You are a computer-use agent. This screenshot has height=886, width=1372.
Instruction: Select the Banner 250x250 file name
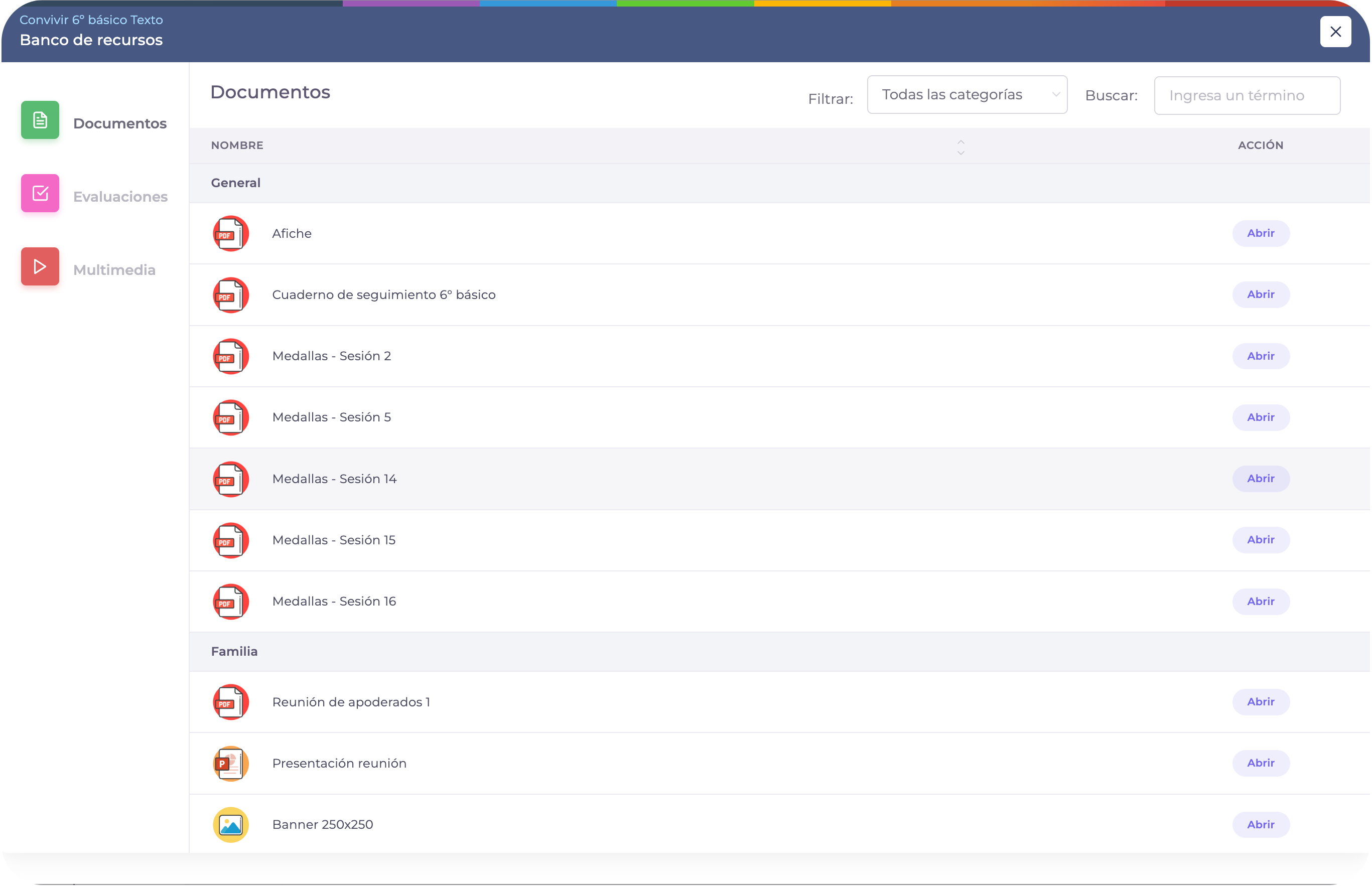tap(323, 824)
